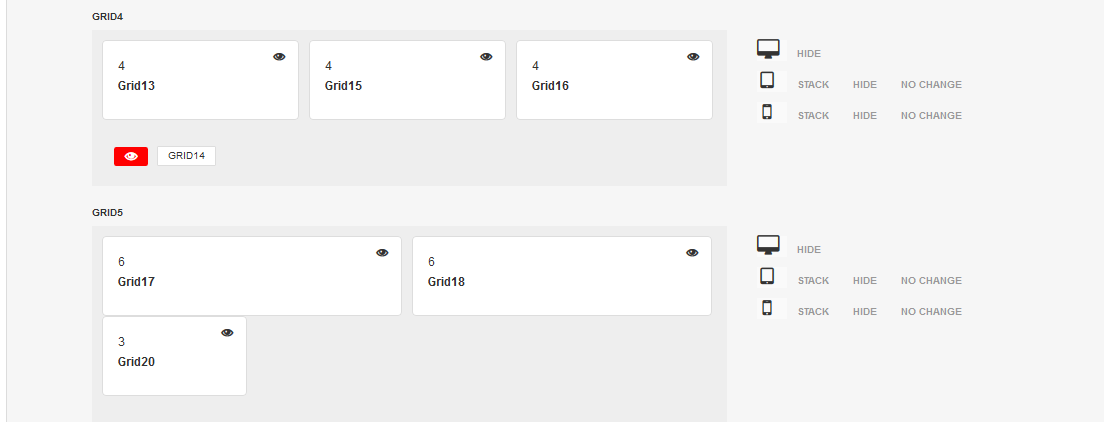The width and height of the screenshot is (1104, 422).
Task: Set GRID5 mobile option to STACK
Action: click(813, 311)
